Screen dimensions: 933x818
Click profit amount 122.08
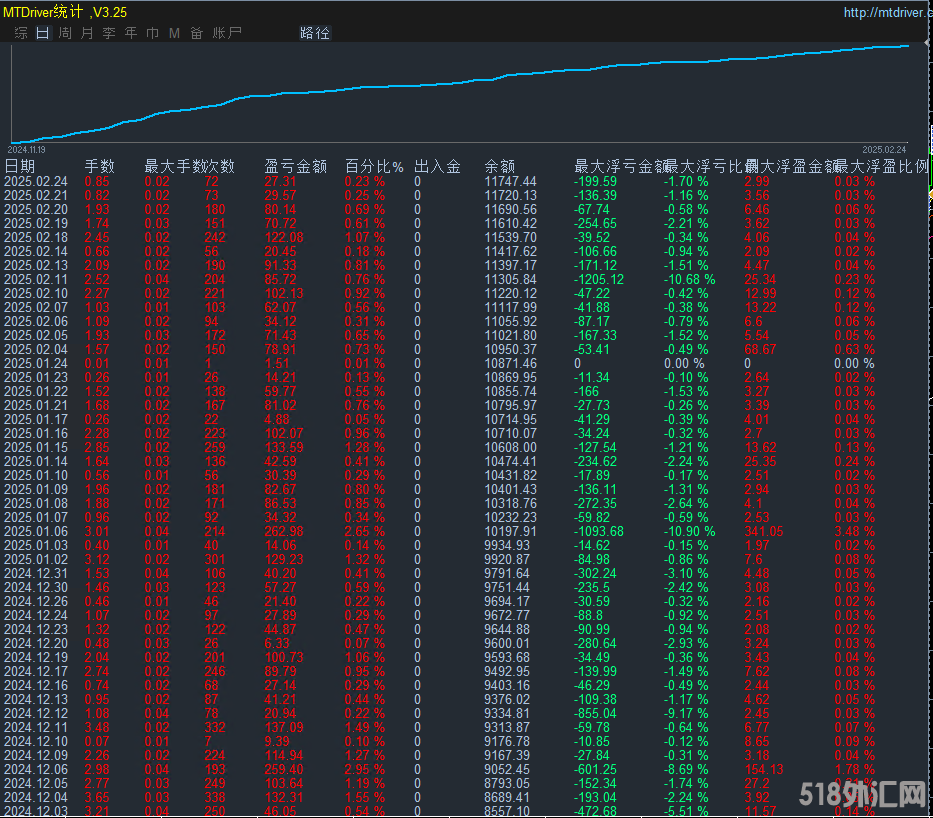point(284,237)
